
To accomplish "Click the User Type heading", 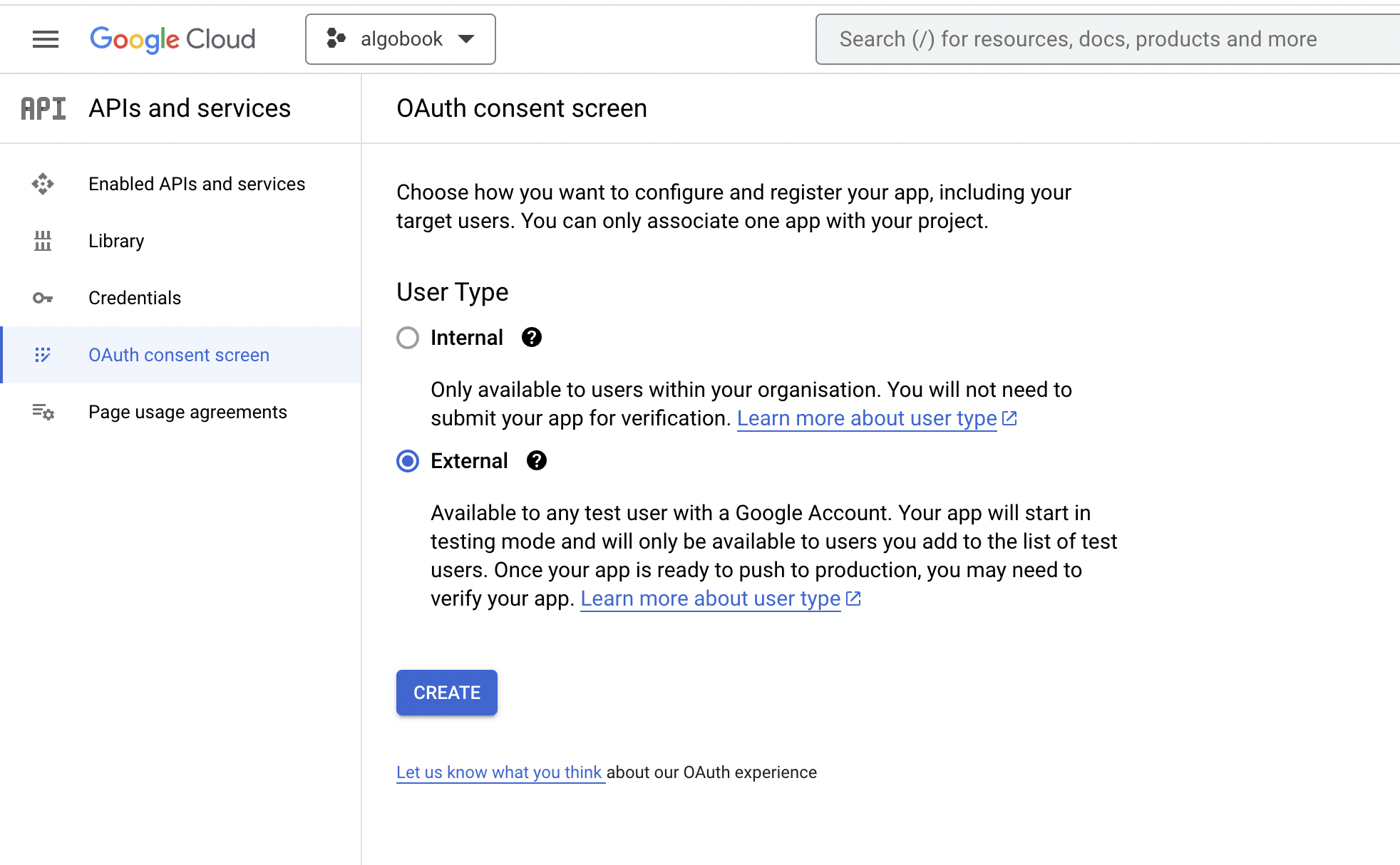I will click(x=453, y=292).
